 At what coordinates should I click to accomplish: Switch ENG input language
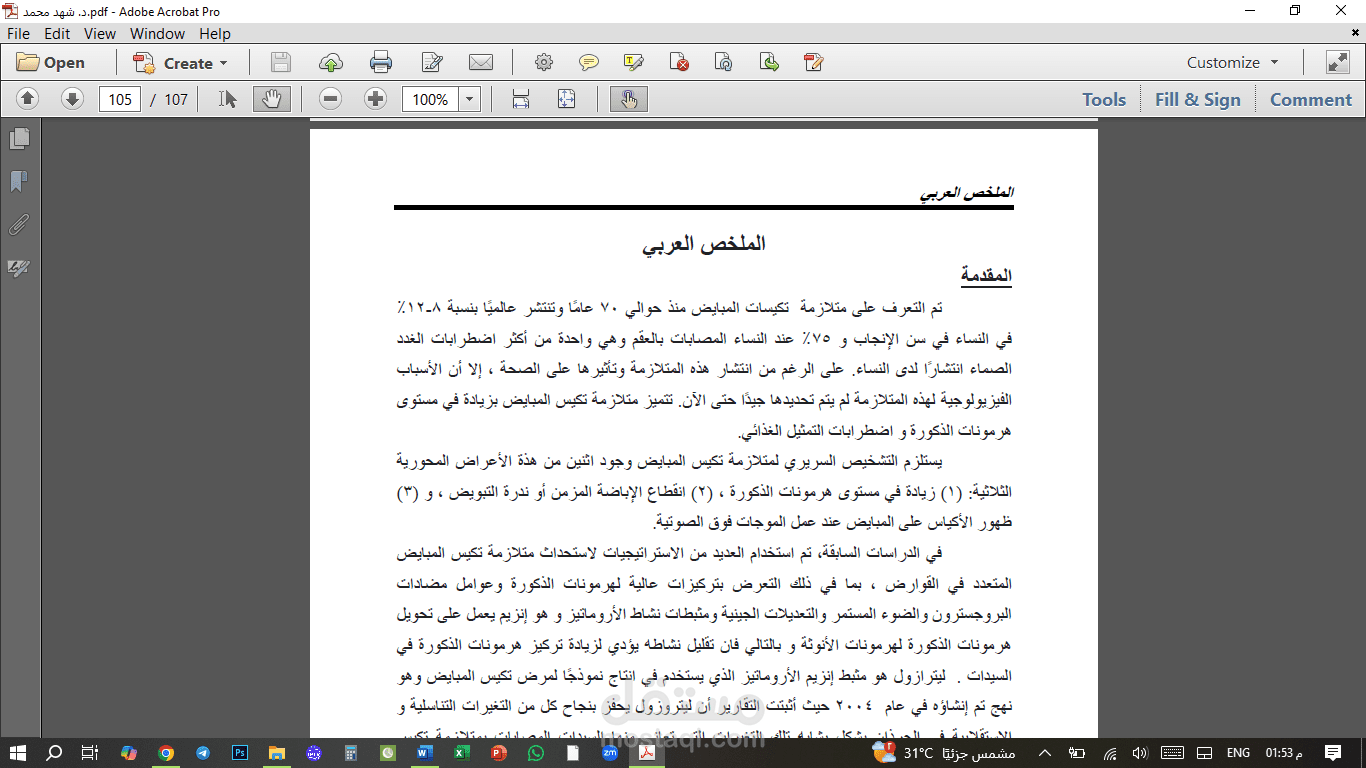coord(1238,753)
